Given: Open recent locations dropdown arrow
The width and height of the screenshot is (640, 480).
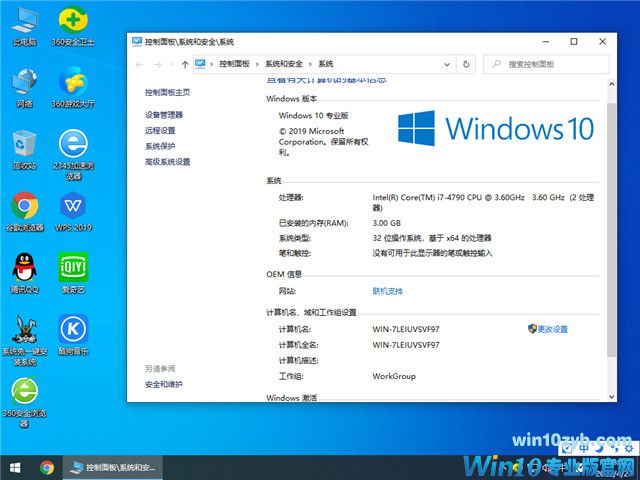Looking at the screenshot, I should tap(172, 64).
